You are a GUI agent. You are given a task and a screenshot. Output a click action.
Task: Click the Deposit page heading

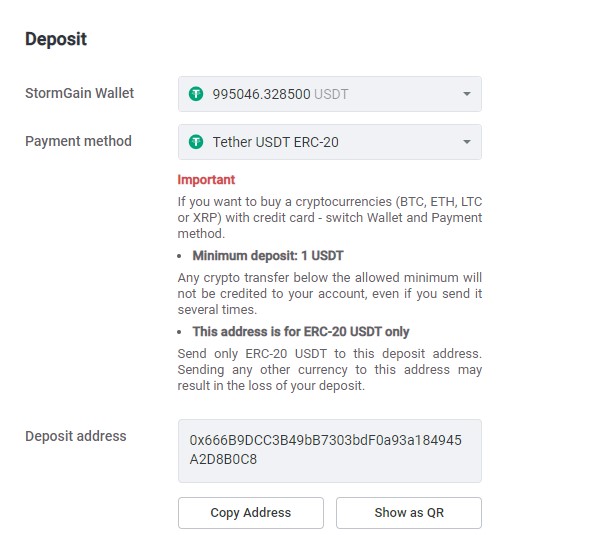[x=56, y=40]
